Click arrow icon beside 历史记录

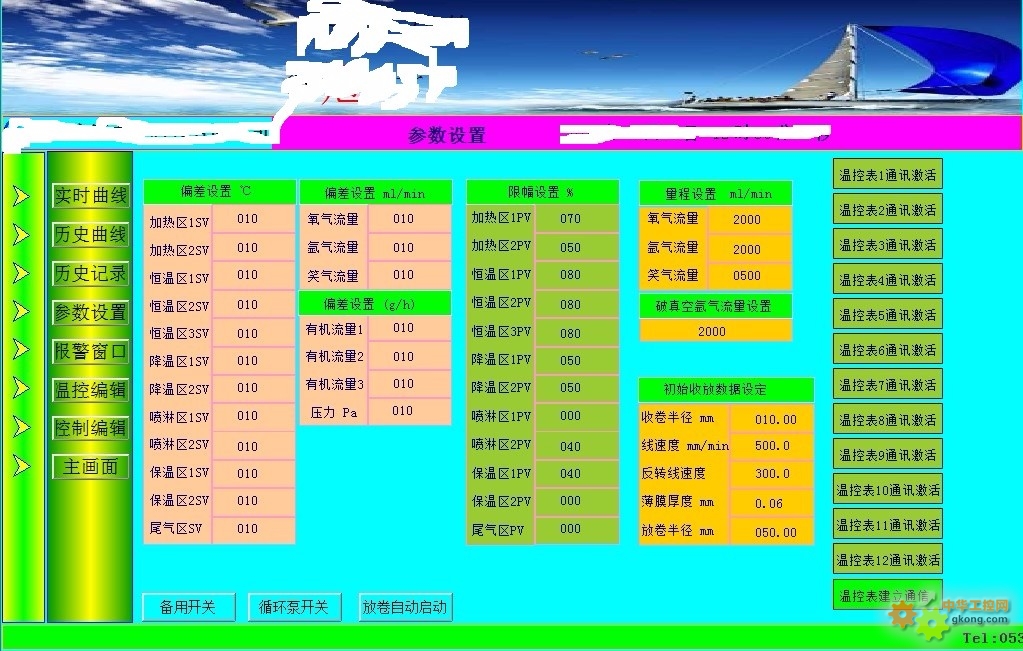[22, 273]
